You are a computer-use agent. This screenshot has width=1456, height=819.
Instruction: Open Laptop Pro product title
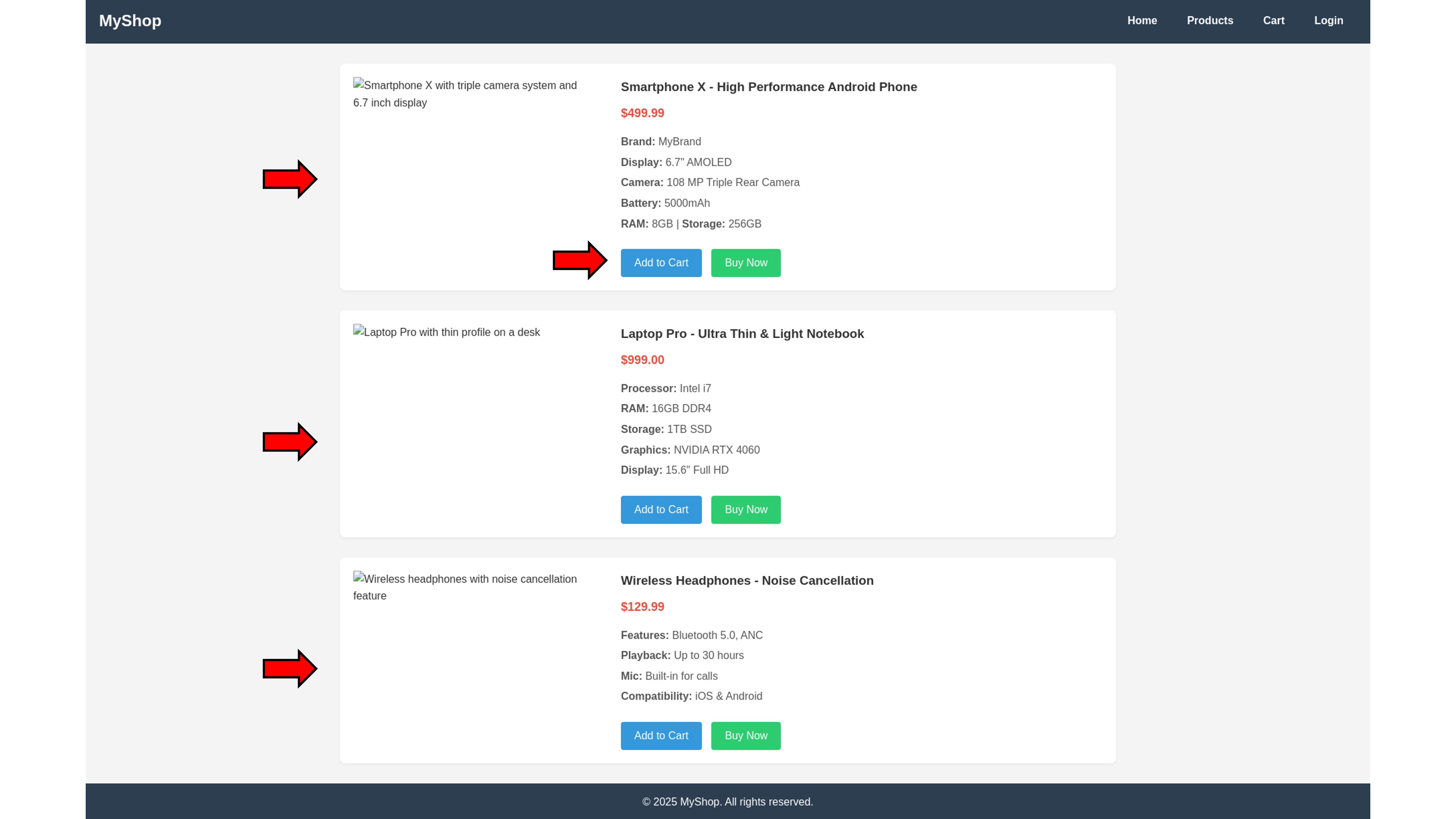pos(742,334)
